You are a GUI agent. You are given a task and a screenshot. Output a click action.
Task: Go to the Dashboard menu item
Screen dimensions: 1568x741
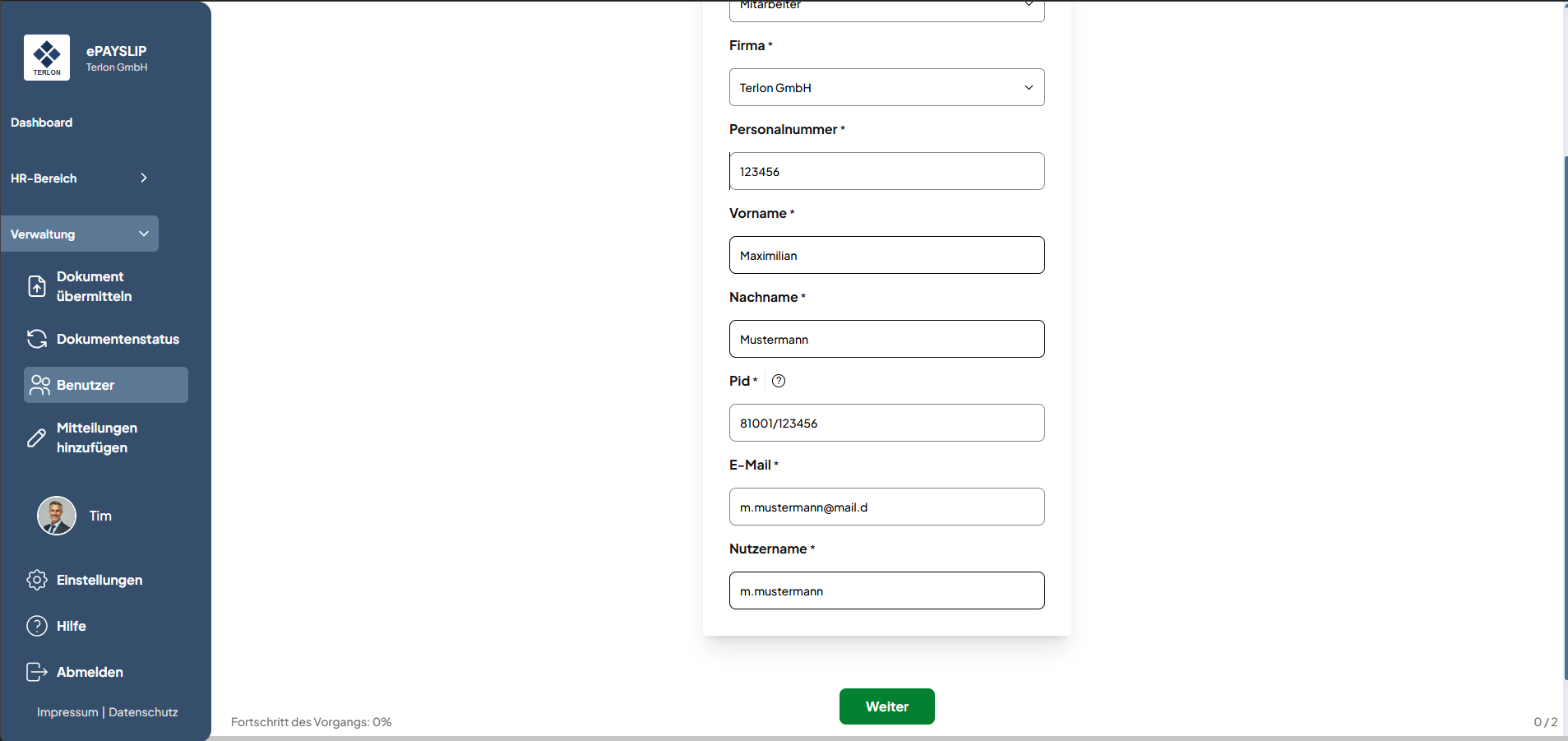click(x=42, y=123)
